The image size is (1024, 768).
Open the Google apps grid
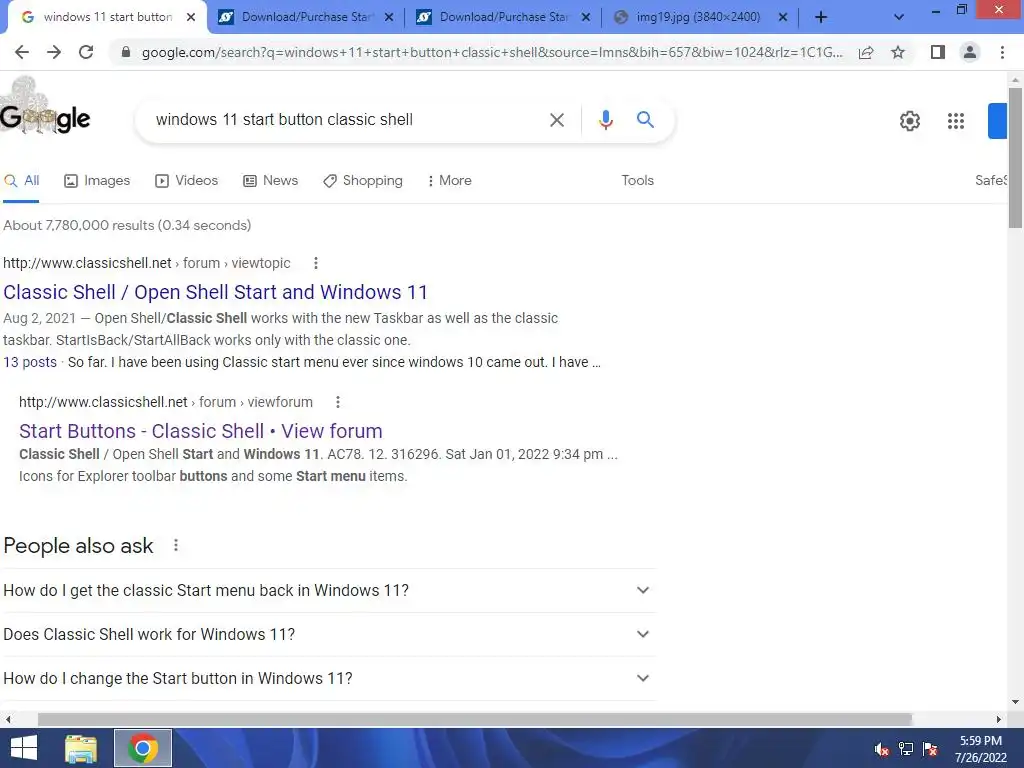tap(955, 121)
